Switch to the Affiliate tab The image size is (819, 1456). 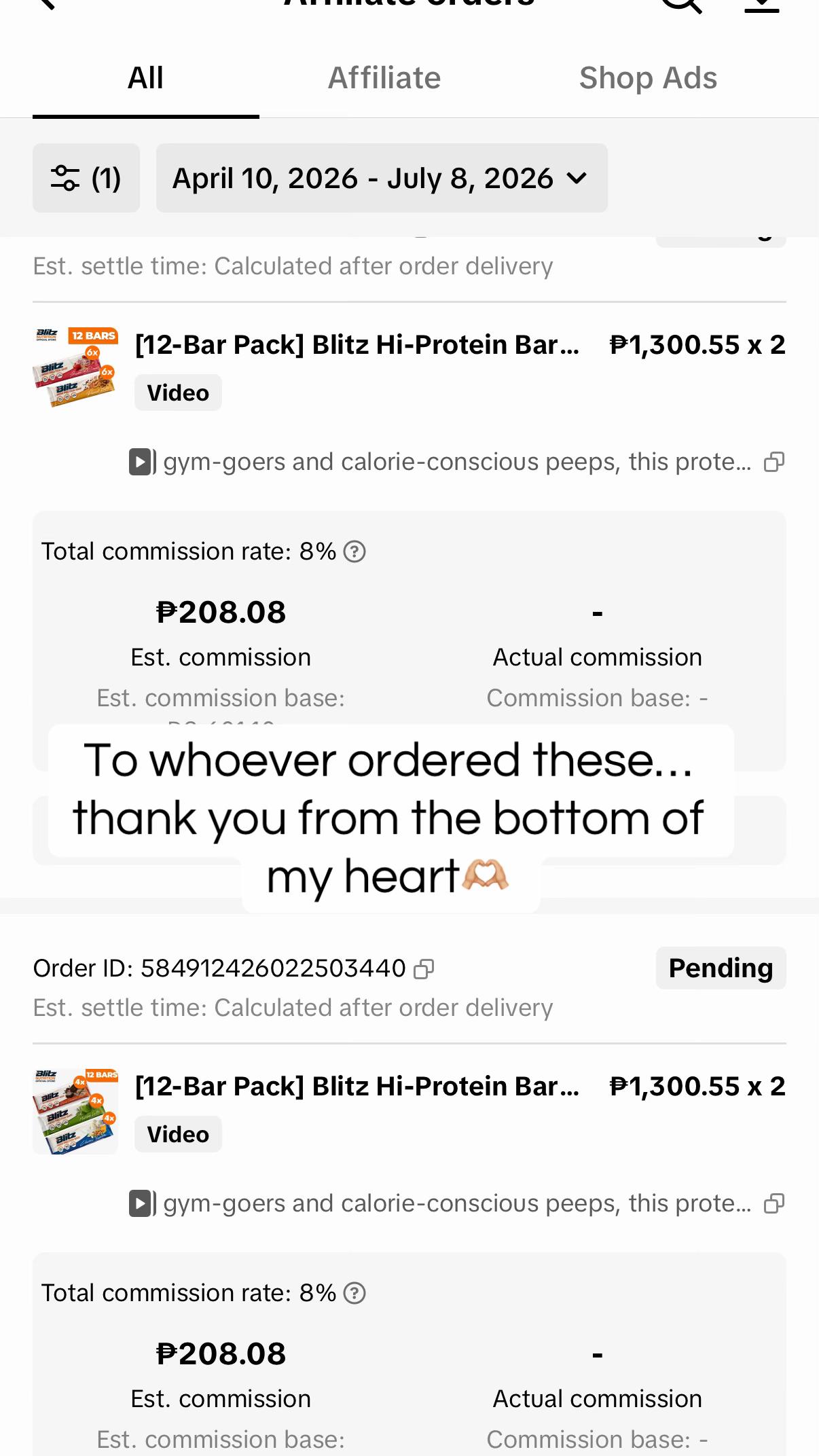tap(384, 78)
